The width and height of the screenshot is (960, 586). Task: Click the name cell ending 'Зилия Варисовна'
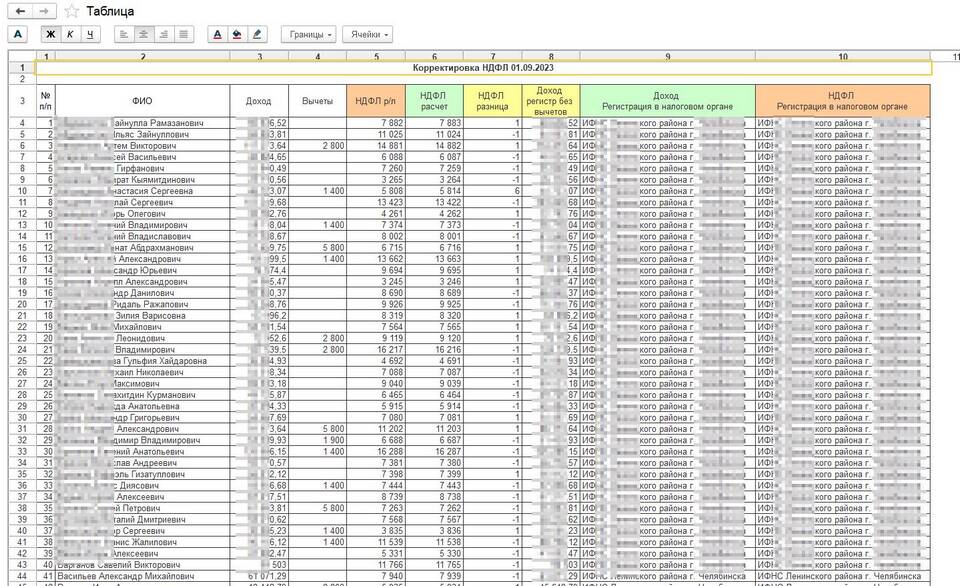click(142, 315)
